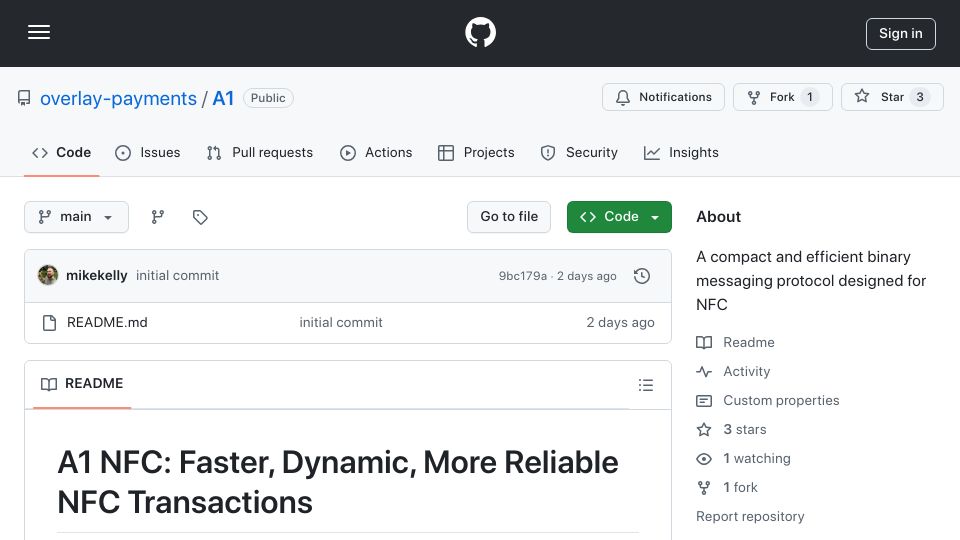This screenshot has width=960, height=540.
Task: Click the Notifications button
Action: [x=663, y=97]
